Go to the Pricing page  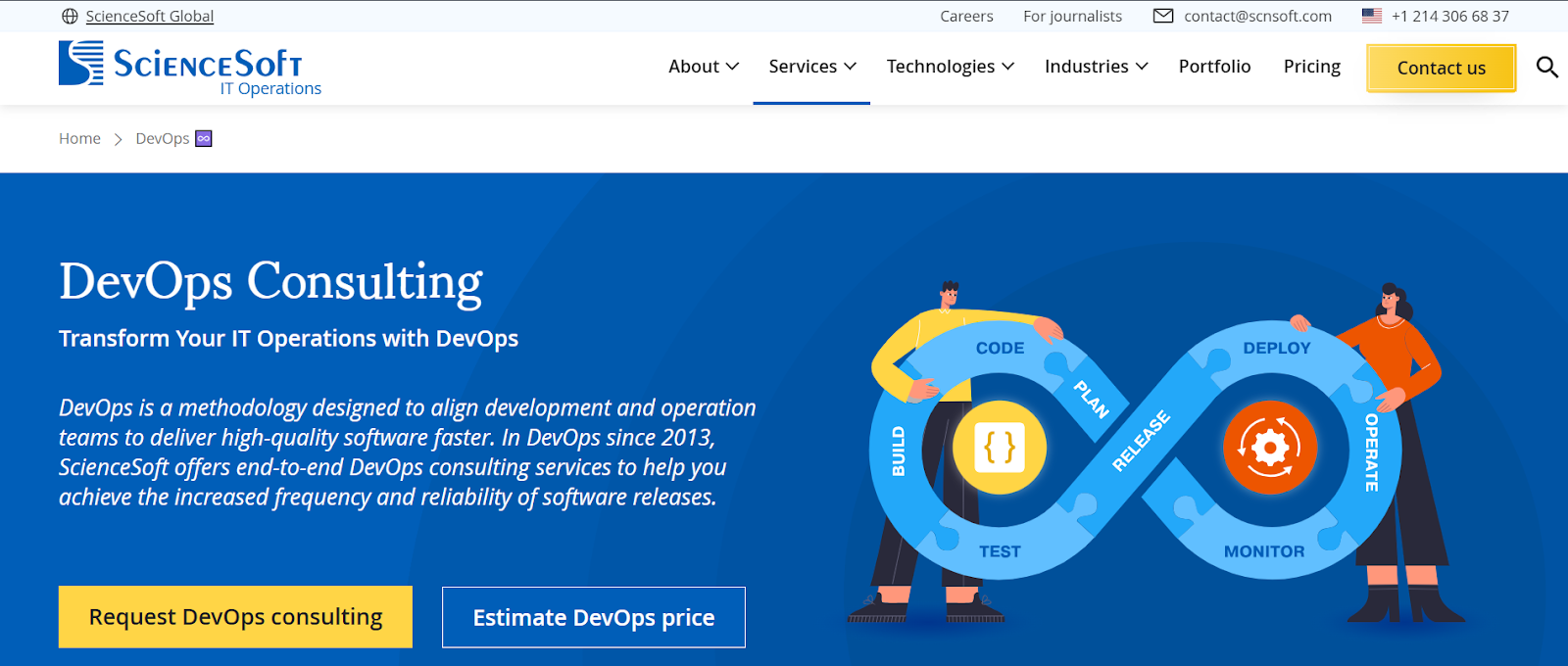[x=1312, y=67]
